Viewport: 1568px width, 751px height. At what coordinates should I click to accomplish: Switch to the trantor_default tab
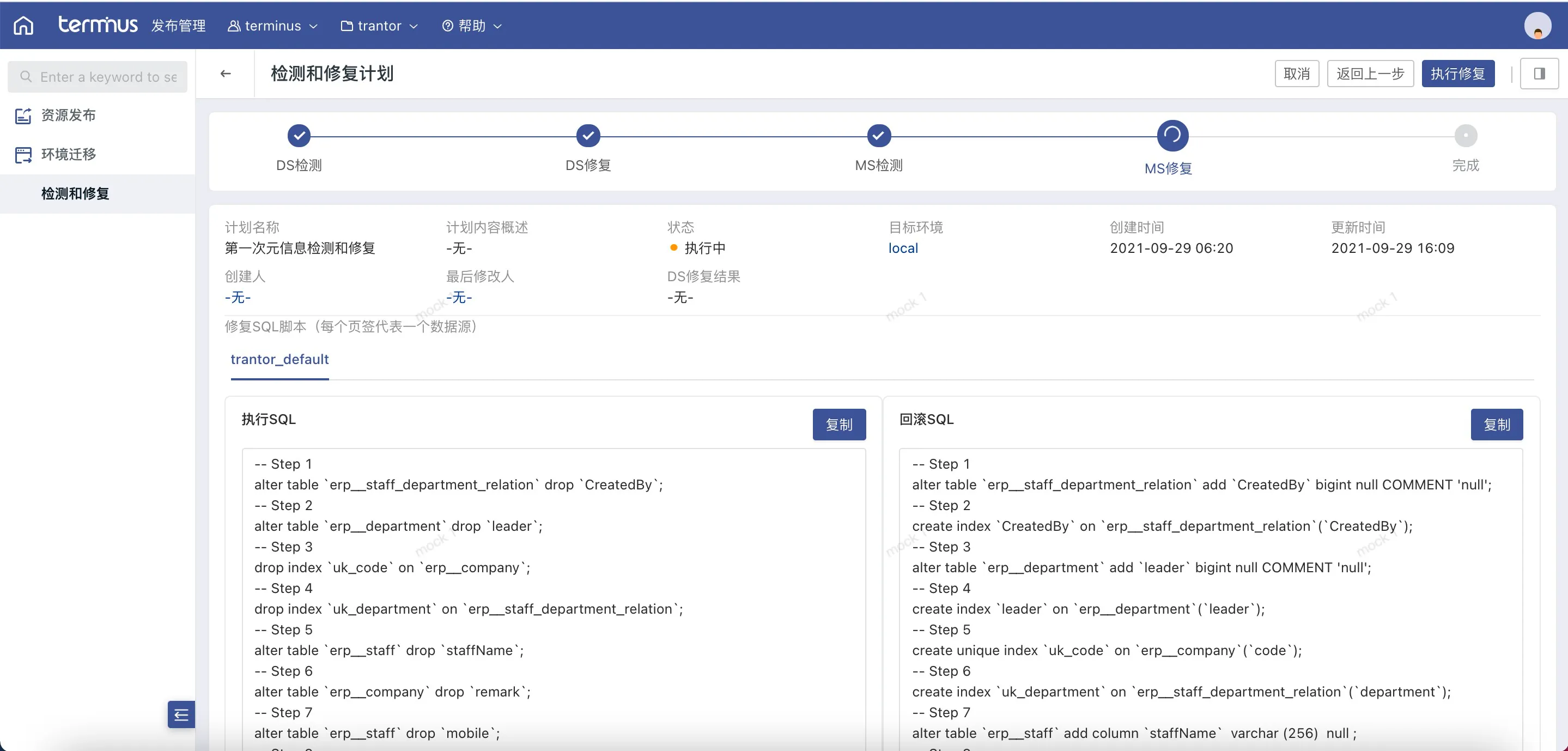279,359
